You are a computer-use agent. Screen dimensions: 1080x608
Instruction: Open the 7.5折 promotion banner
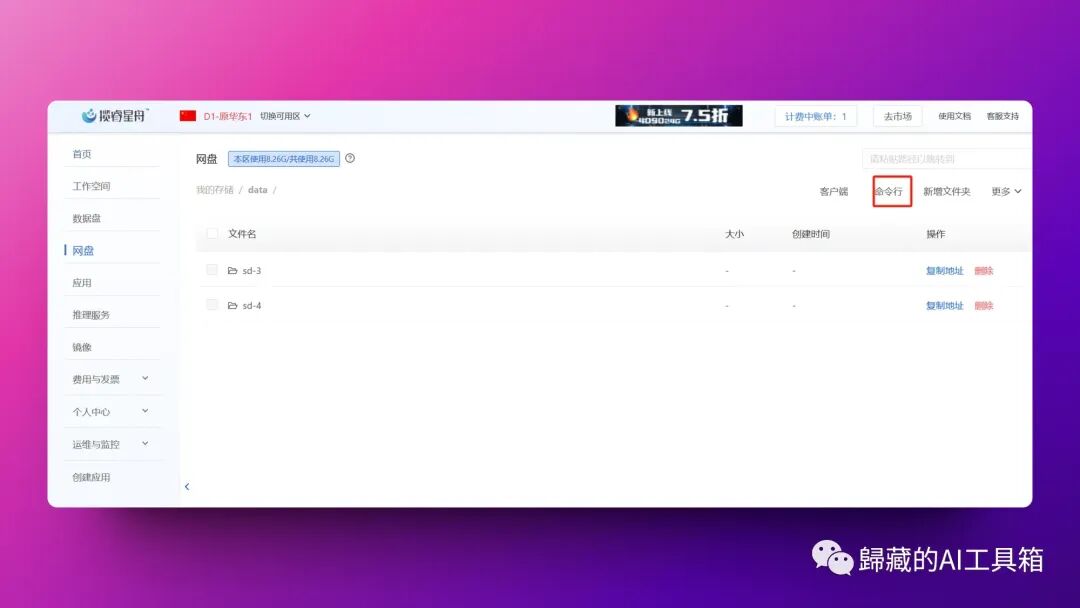coord(678,116)
